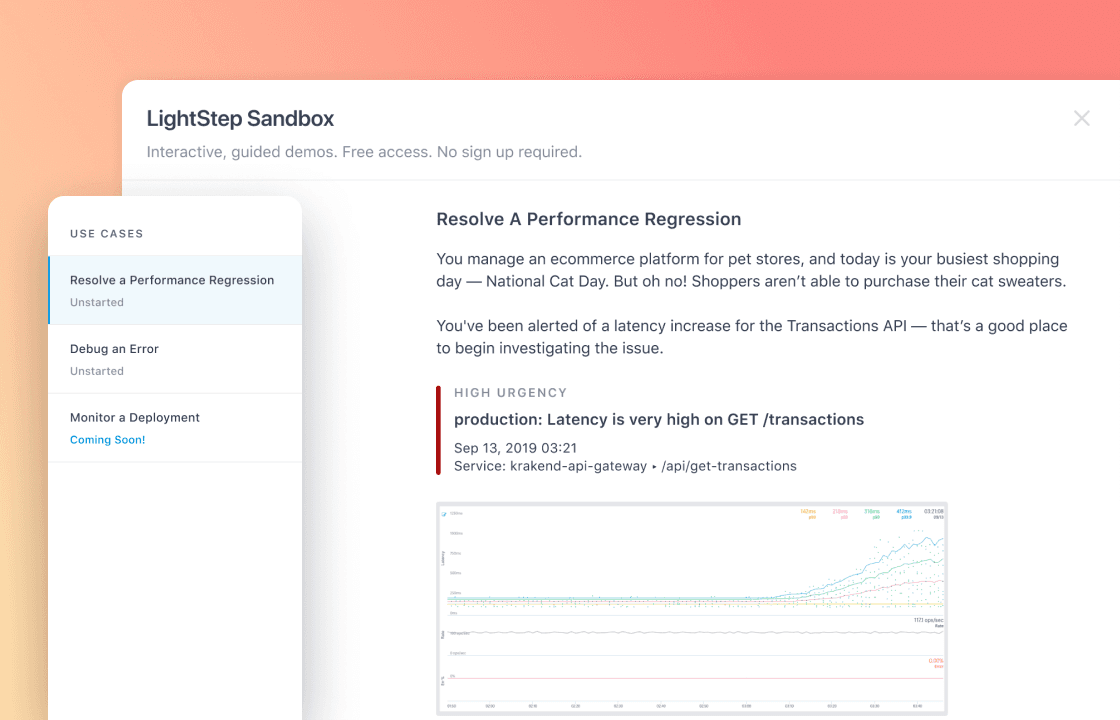The height and width of the screenshot is (720, 1120).
Task: Select Resolve a Performance Regression use case
Action: [175, 290]
